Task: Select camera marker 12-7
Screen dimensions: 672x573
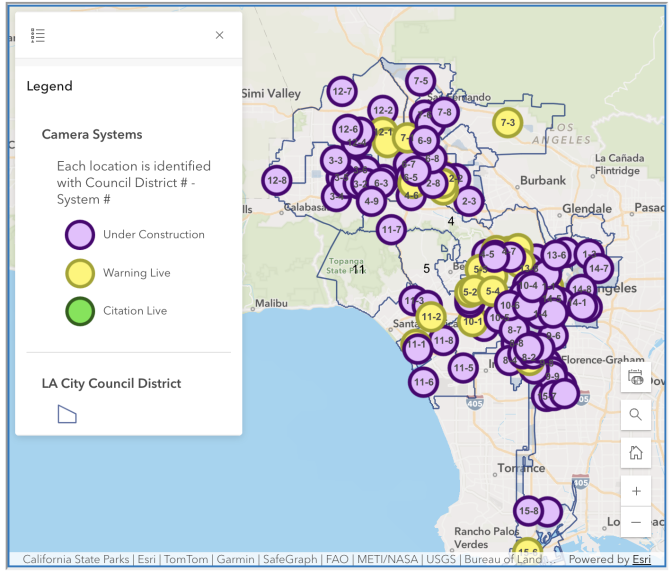Action: tap(342, 91)
